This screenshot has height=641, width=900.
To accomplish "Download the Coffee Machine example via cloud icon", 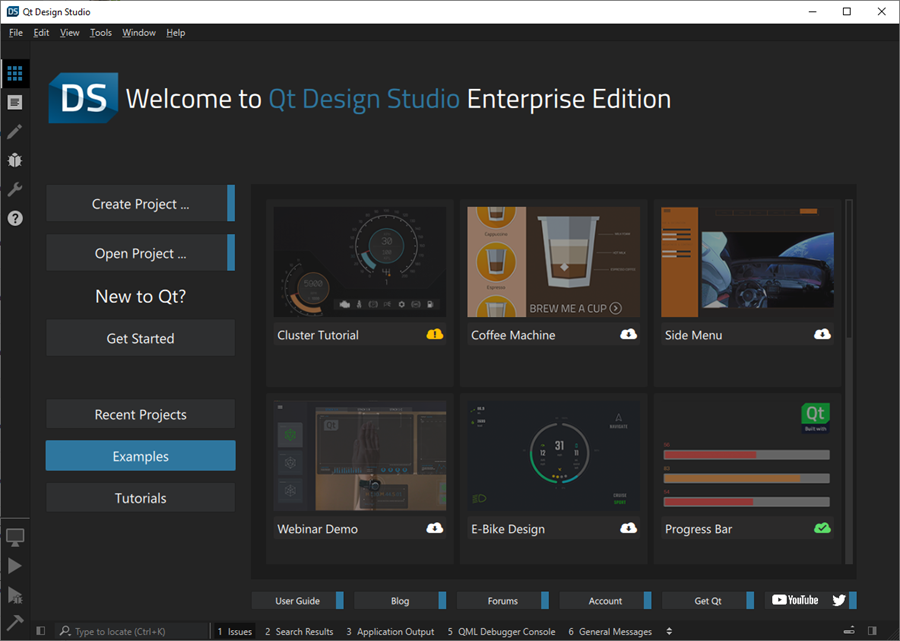I will point(628,334).
